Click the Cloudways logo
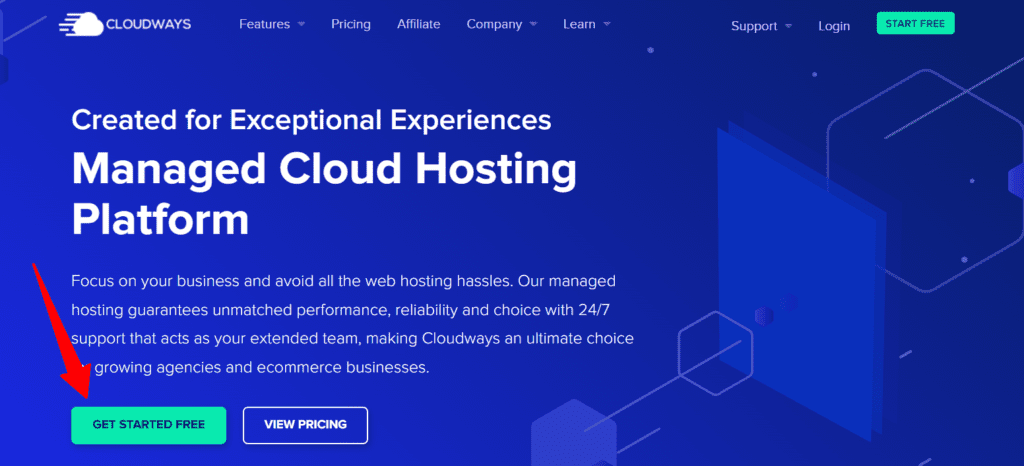Screen dimensions: 1024x466 125,24
